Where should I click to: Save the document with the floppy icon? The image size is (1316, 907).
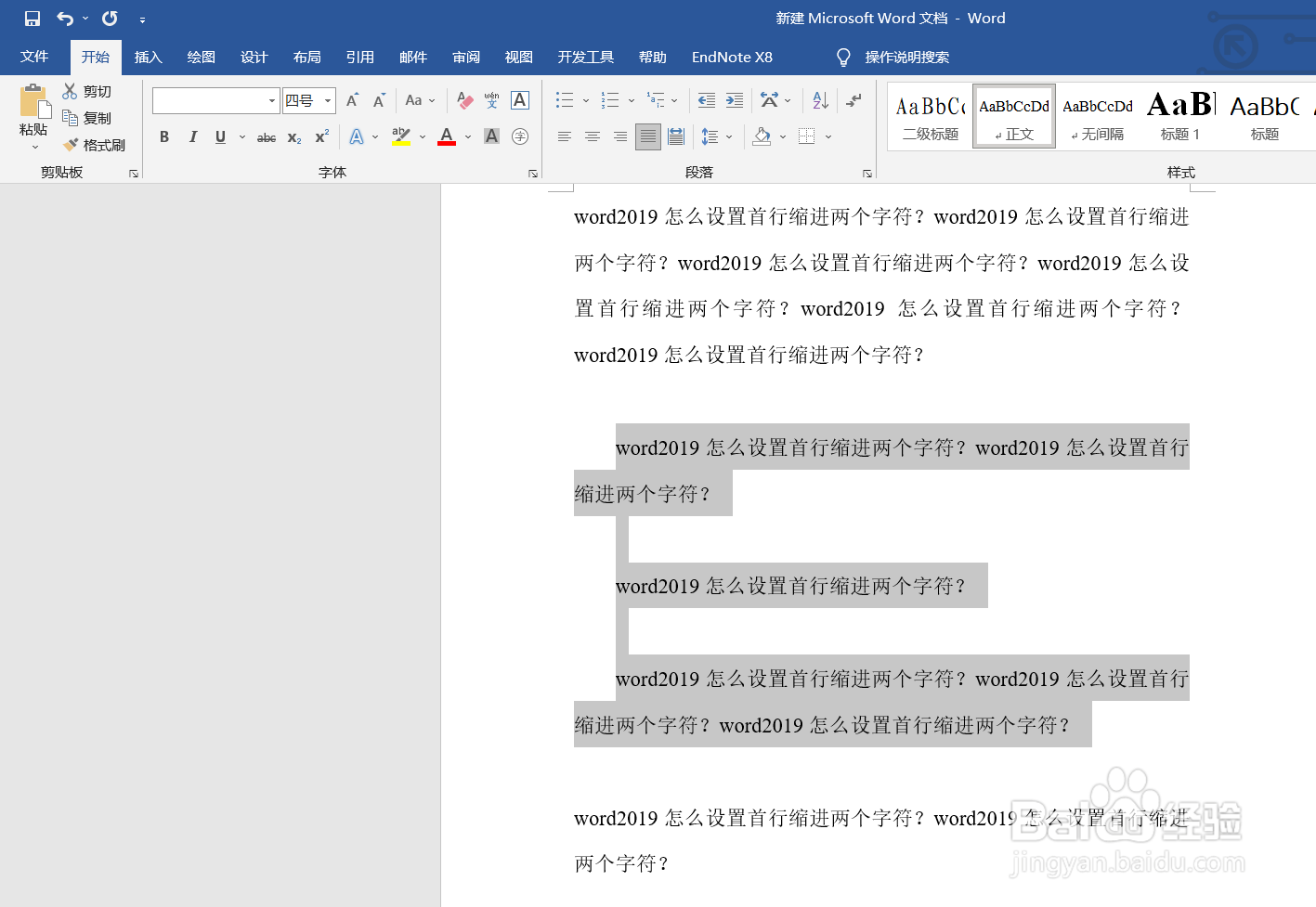tap(33, 19)
